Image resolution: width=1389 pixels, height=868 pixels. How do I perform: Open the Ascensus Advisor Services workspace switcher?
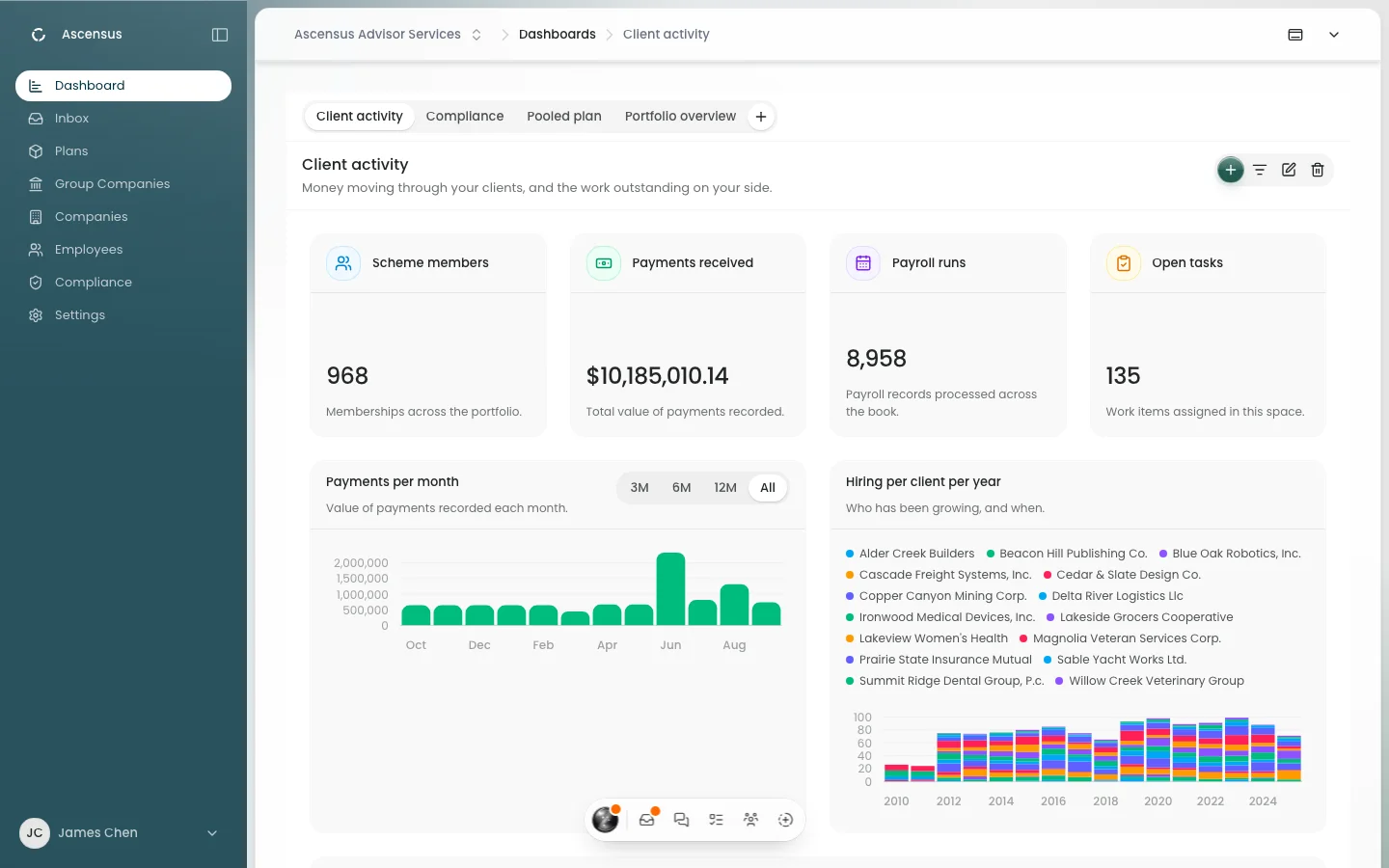[388, 35]
